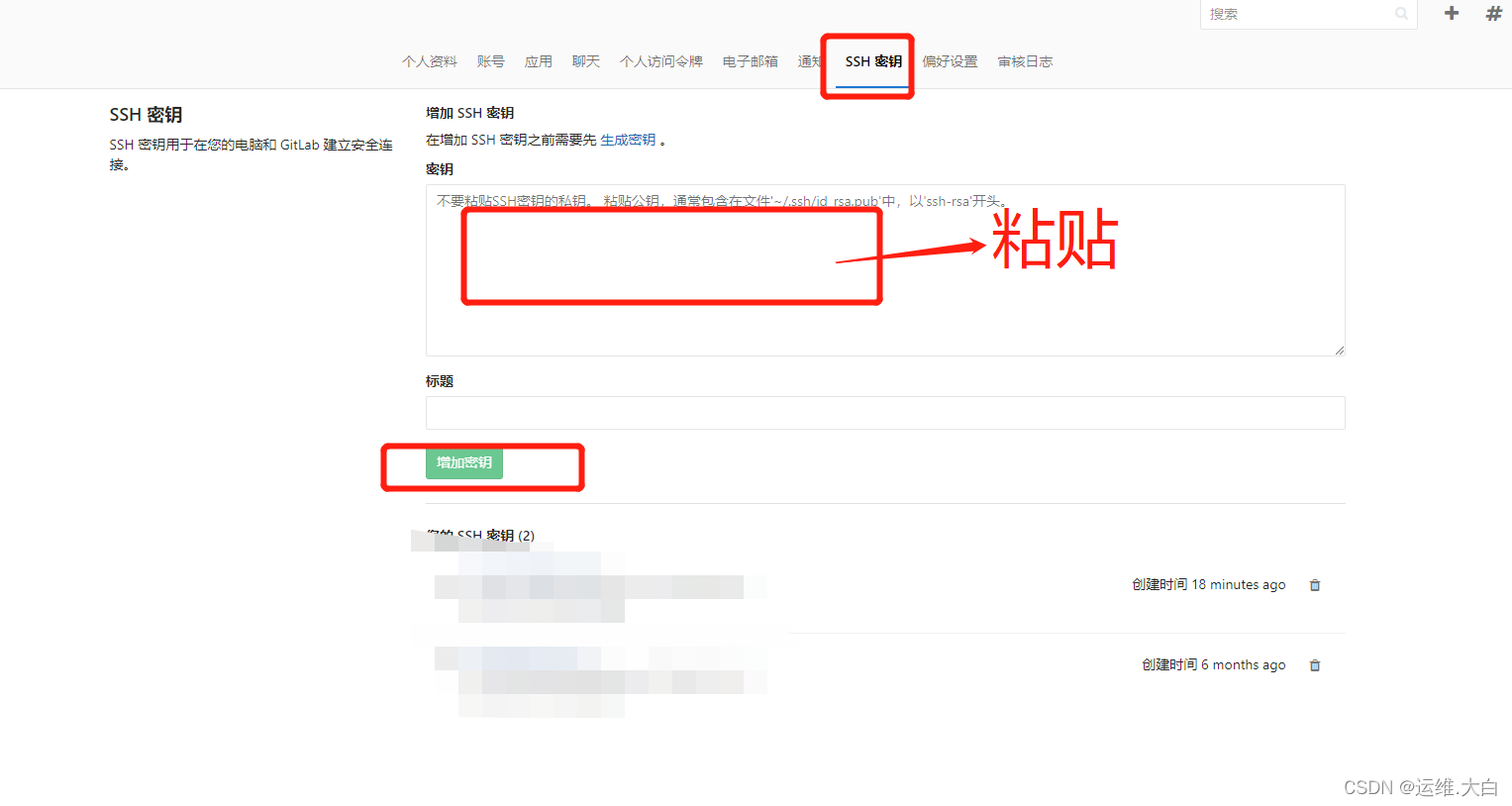Switch to the 通知 tab
Image resolution: width=1512 pixels, height=806 pixels.
point(810,60)
